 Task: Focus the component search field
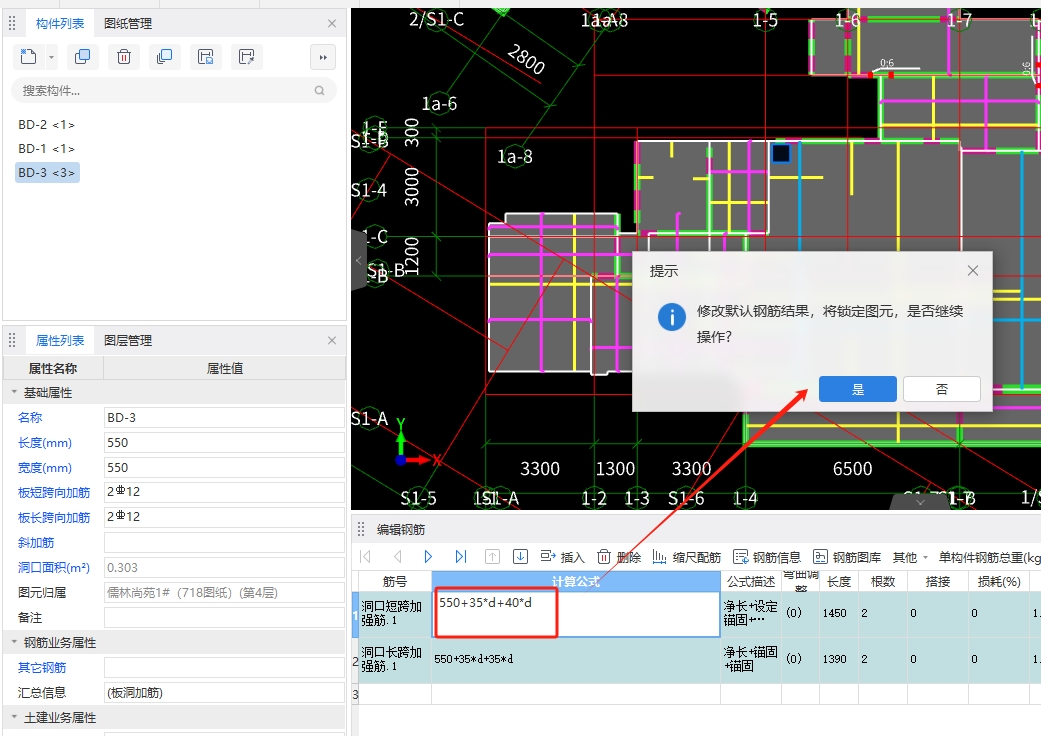pyautogui.click(x=174, y=90)
